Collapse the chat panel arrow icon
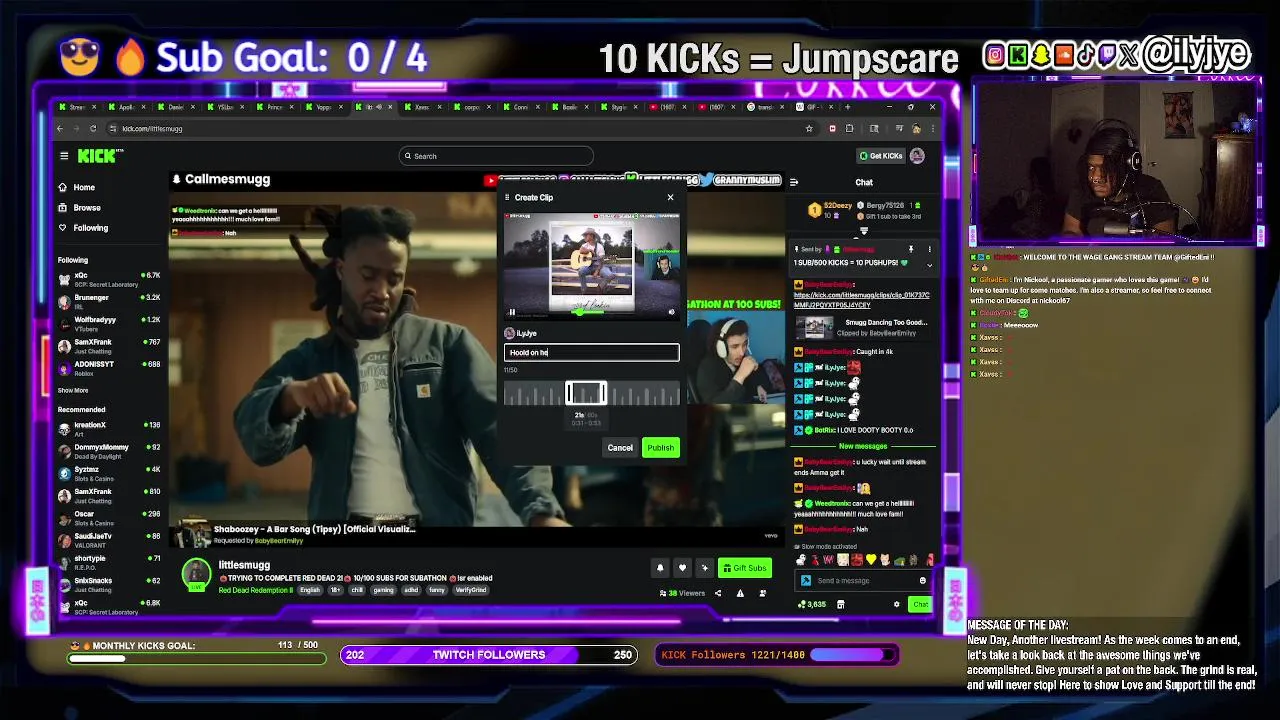The height and width of the screenshot is (720, 1280). tap(794, 182)
